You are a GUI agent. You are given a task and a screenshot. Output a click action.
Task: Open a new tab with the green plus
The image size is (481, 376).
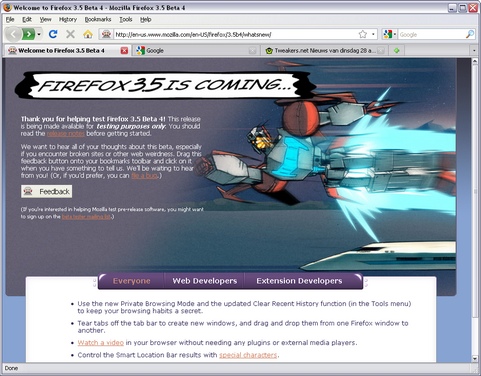click(396, 51)
